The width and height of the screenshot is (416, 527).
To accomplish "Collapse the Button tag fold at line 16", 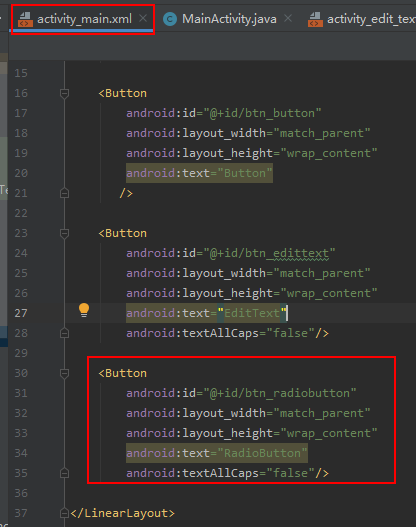I will (65, 93).
